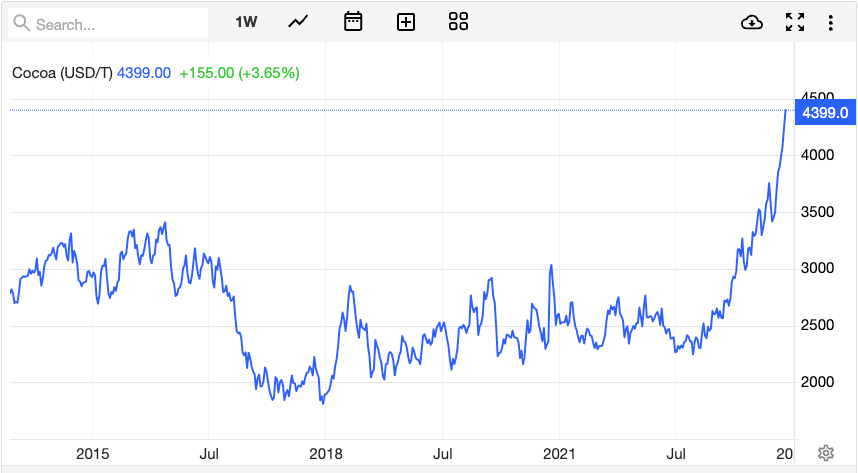Toggle fullscreen with the expand arrows icon
Image resolution: width=858 pixels, height=473 pixels.
795,22
